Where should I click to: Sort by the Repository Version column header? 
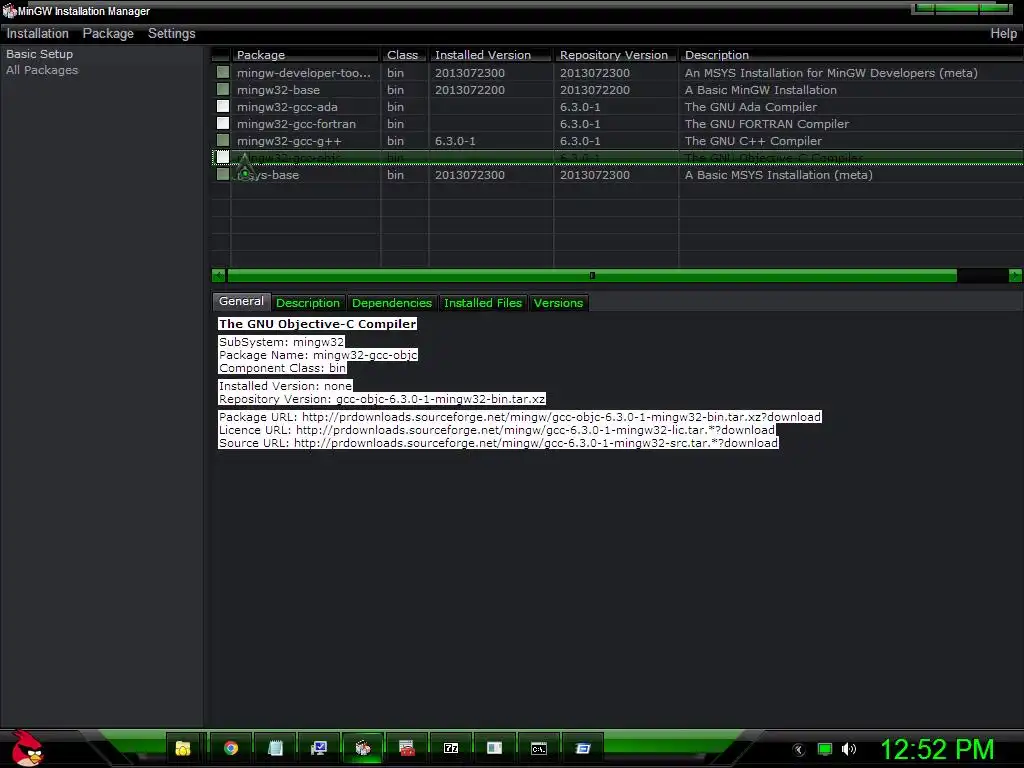[x=616, y=55]
